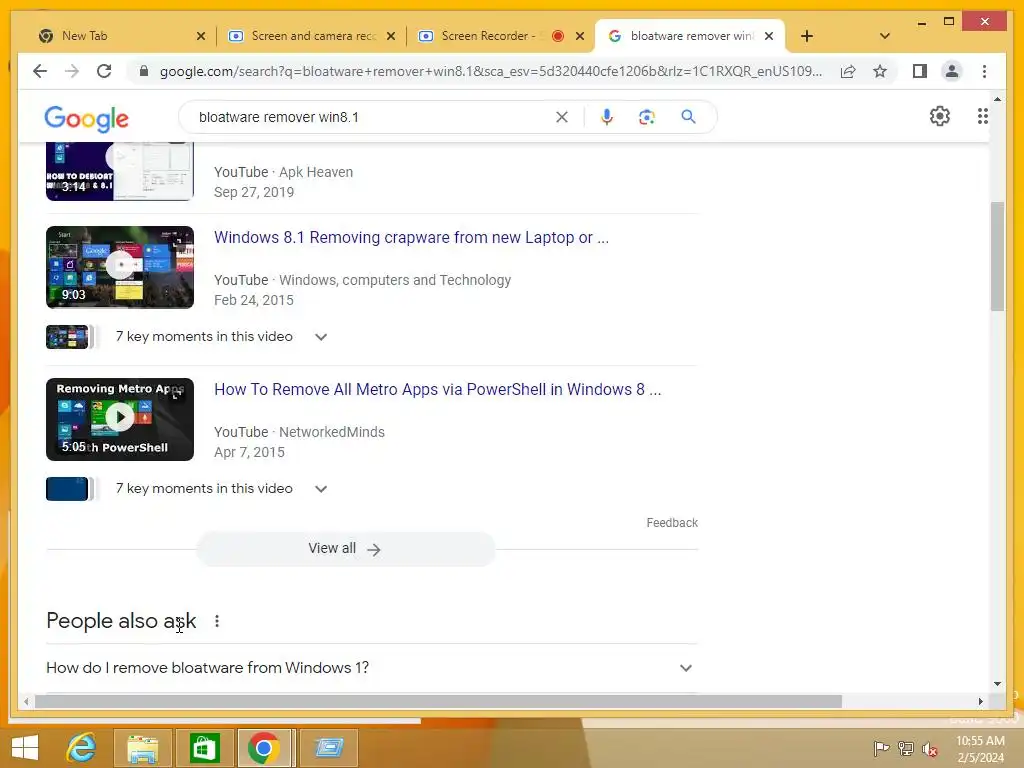
Task: Click scroll right arrow at bottom
Action: pos(980,701)
